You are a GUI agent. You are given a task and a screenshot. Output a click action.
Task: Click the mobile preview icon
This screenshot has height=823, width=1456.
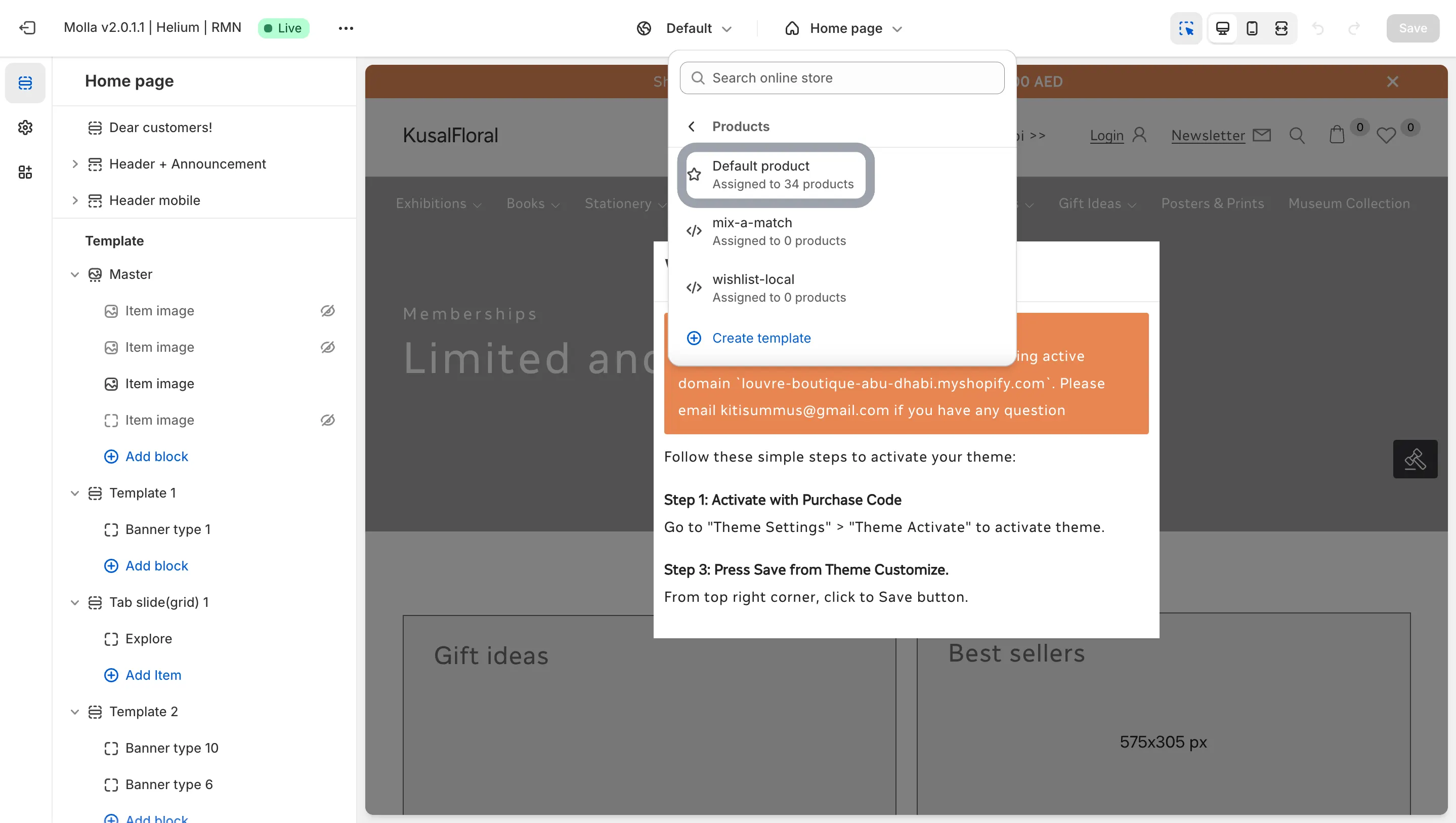[x=1252, y=27]
